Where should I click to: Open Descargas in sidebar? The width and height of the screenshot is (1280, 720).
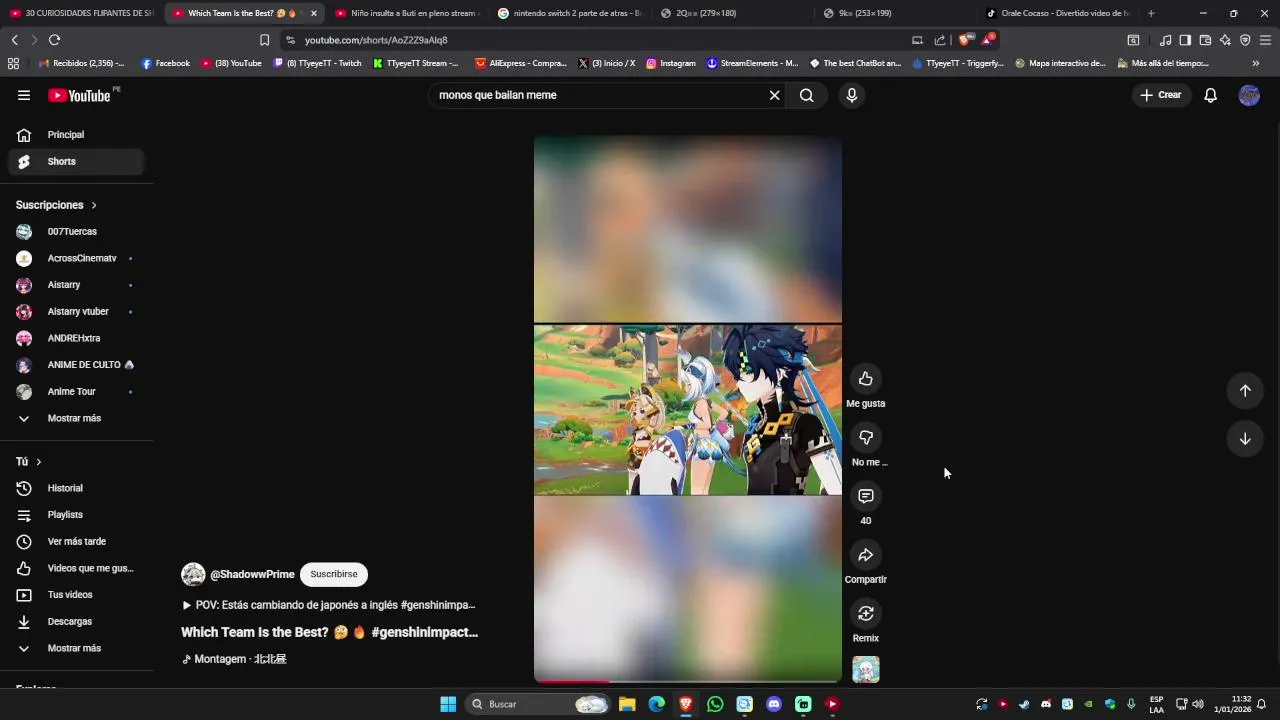76,622
